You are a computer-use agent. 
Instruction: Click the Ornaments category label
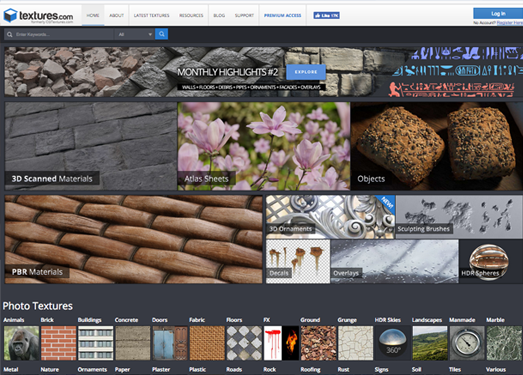click(92, 369)
